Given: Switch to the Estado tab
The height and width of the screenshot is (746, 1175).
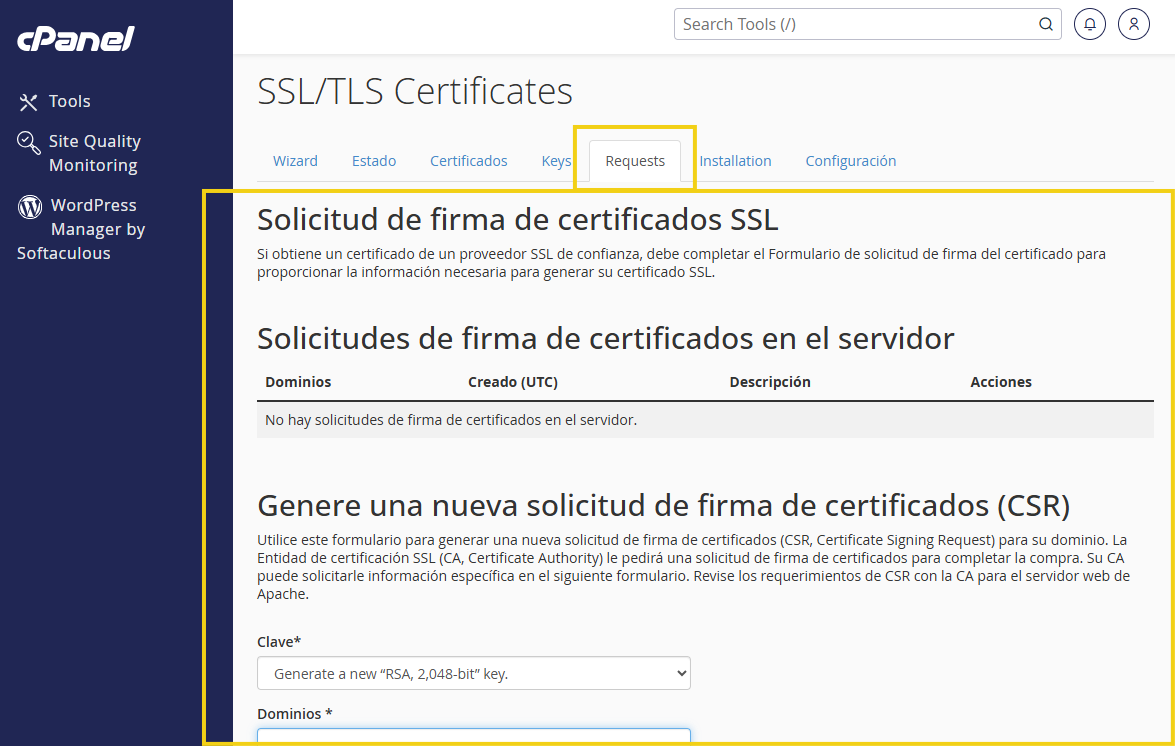Looking at the screenshot, I should [x=374, y=161].
